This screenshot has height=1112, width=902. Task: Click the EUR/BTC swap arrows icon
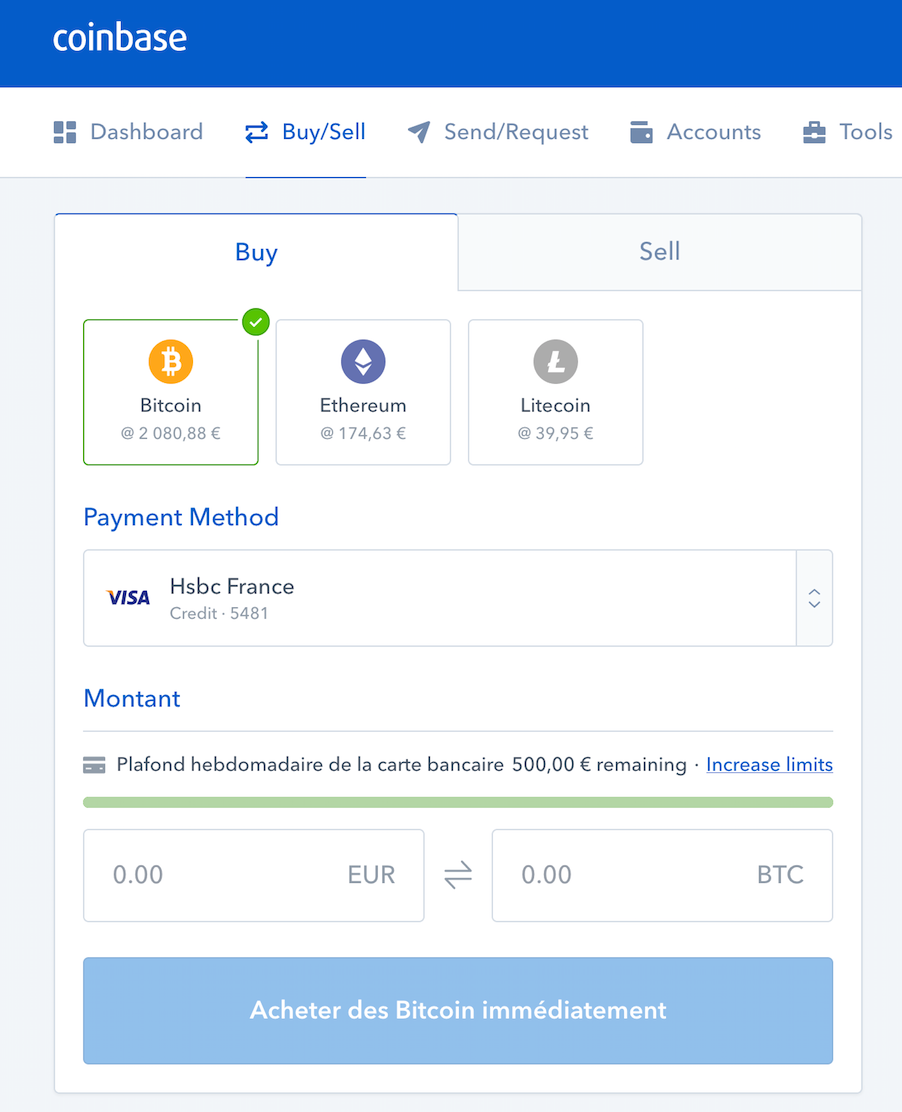[x=458, y=875]
